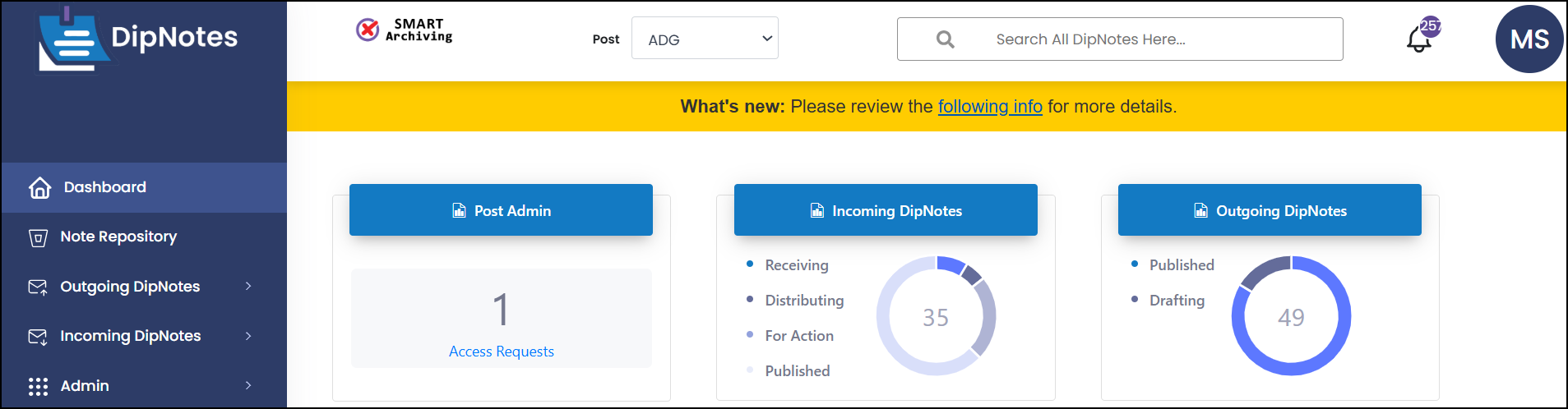
Task: Click the Dashboard home icon
Action: [x=39, y=188]
